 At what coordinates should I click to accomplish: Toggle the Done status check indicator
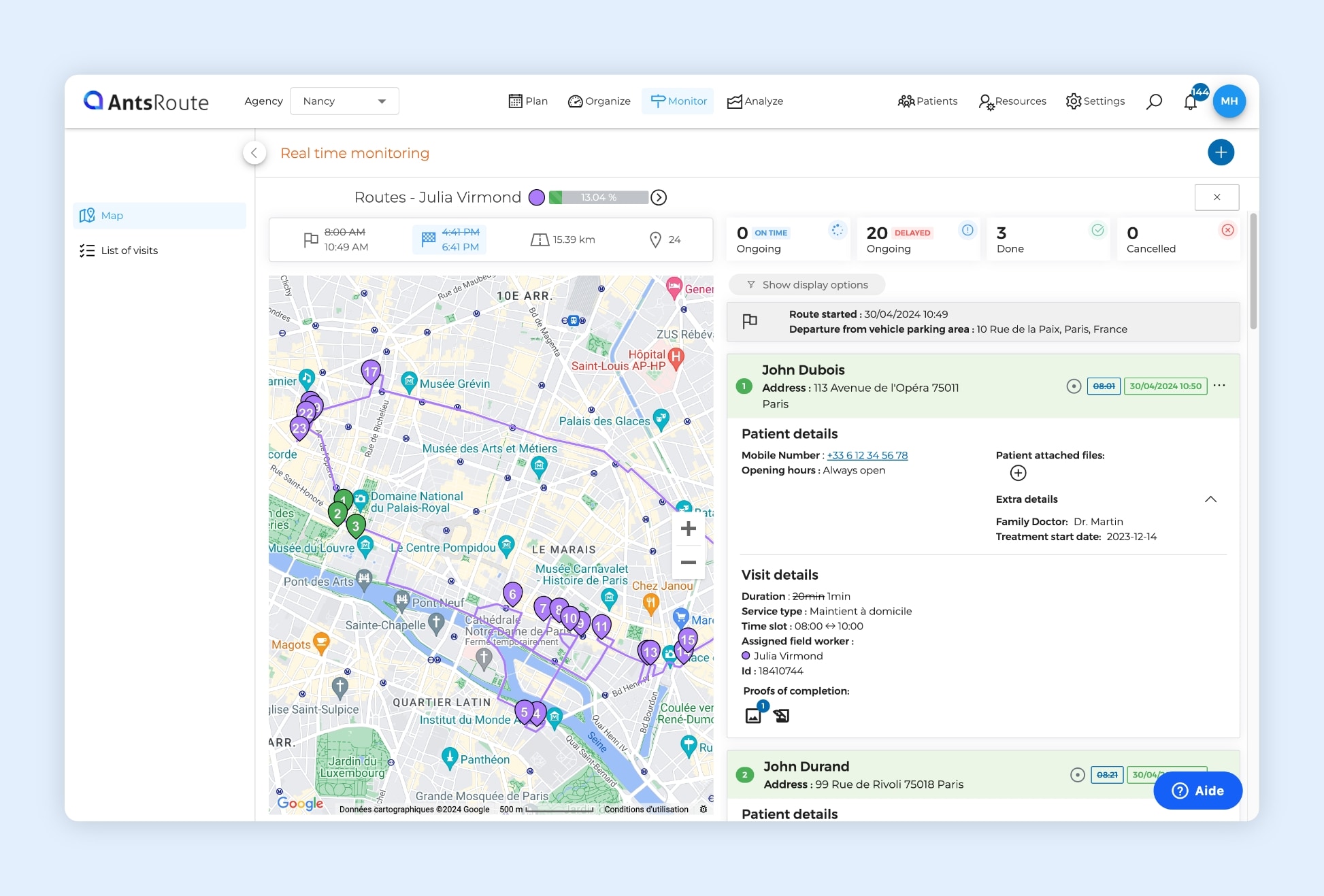pyautogui.click(x=1097, y=231)
